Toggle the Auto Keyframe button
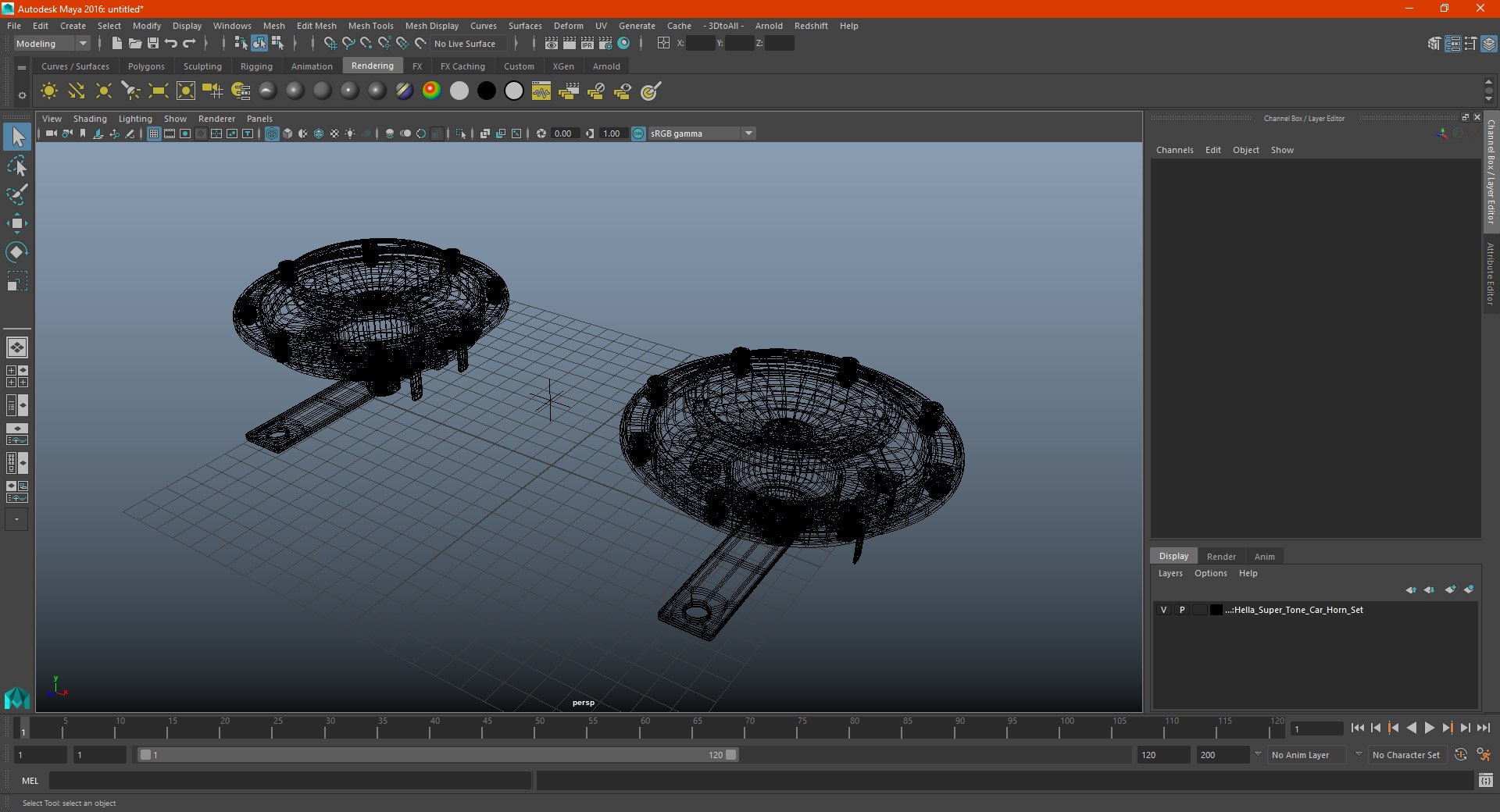This screenshot has width=1500, height=812. [1461, 755]
